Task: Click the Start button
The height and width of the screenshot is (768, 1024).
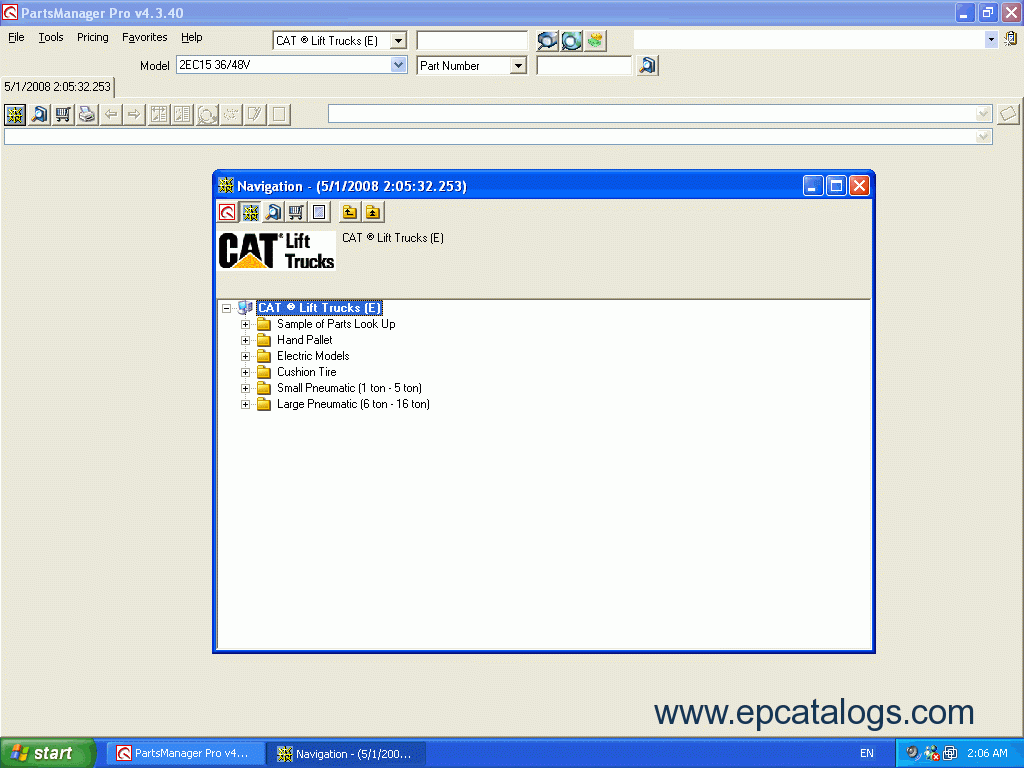Action: click(x=47, y=753)
